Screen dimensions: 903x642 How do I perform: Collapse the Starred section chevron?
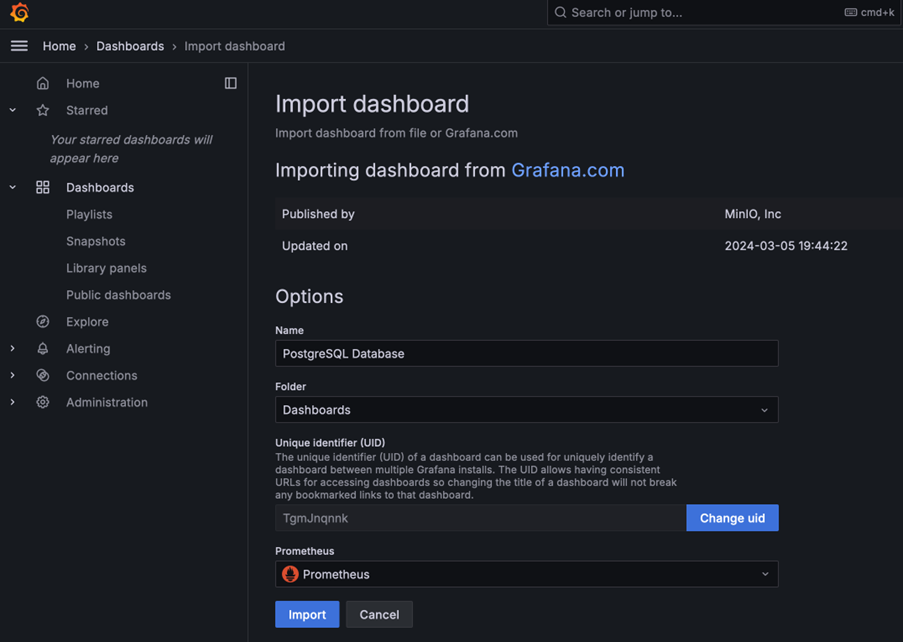tap(13, 110)
